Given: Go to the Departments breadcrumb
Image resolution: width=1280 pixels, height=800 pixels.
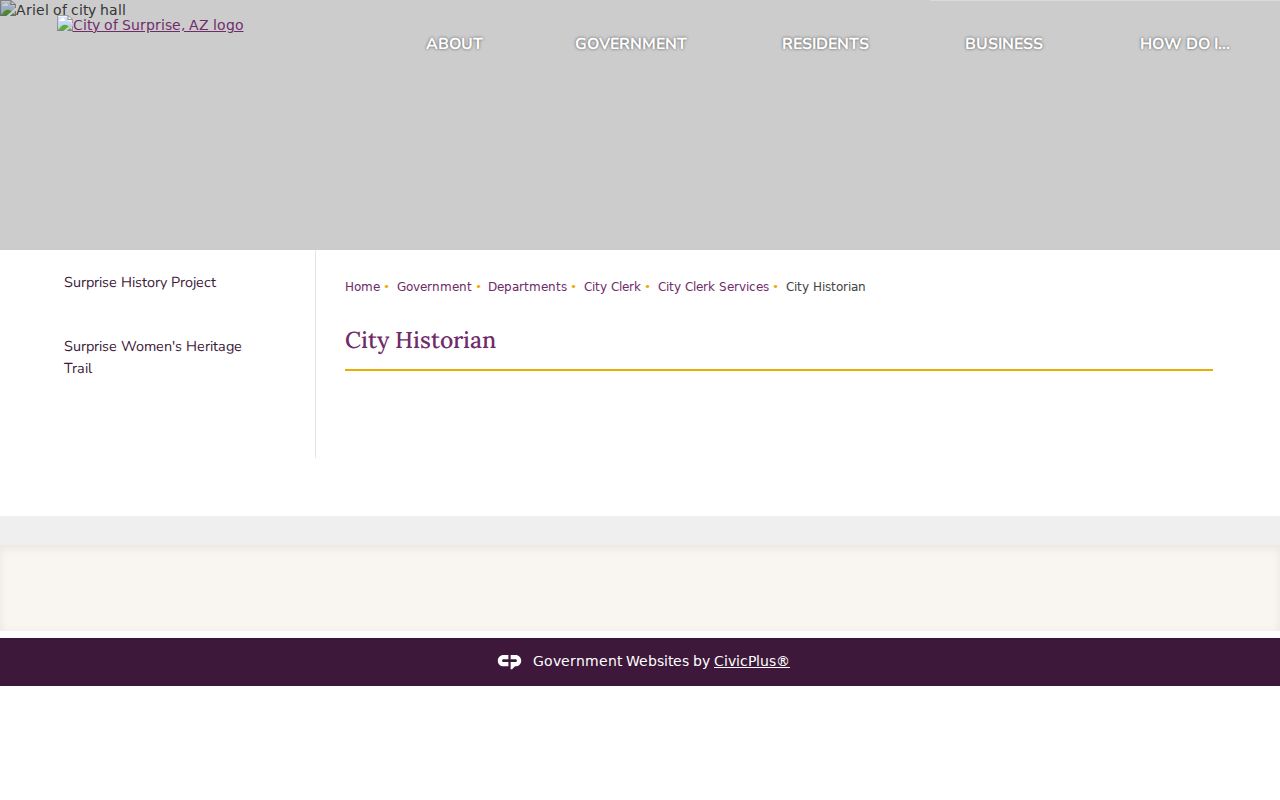Looking at the screenshot, I should pyautogui.click(x=527, y=287).
